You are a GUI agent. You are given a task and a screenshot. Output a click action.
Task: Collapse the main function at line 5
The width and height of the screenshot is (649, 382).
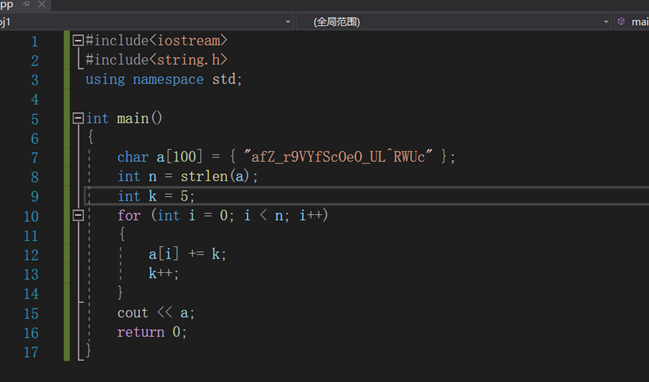tap(78, 118)
